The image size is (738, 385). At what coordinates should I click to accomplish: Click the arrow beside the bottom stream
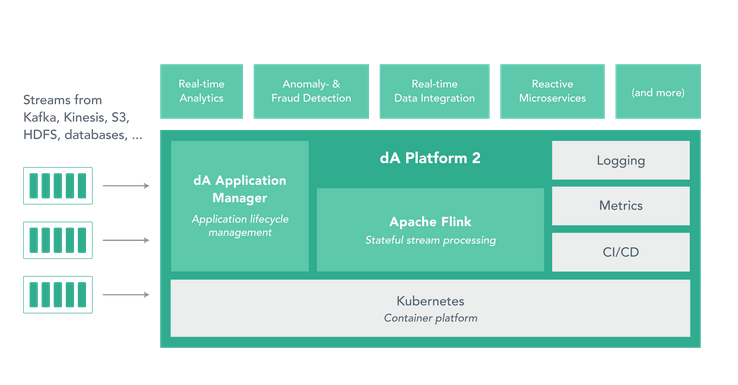[x=126, y=295]
